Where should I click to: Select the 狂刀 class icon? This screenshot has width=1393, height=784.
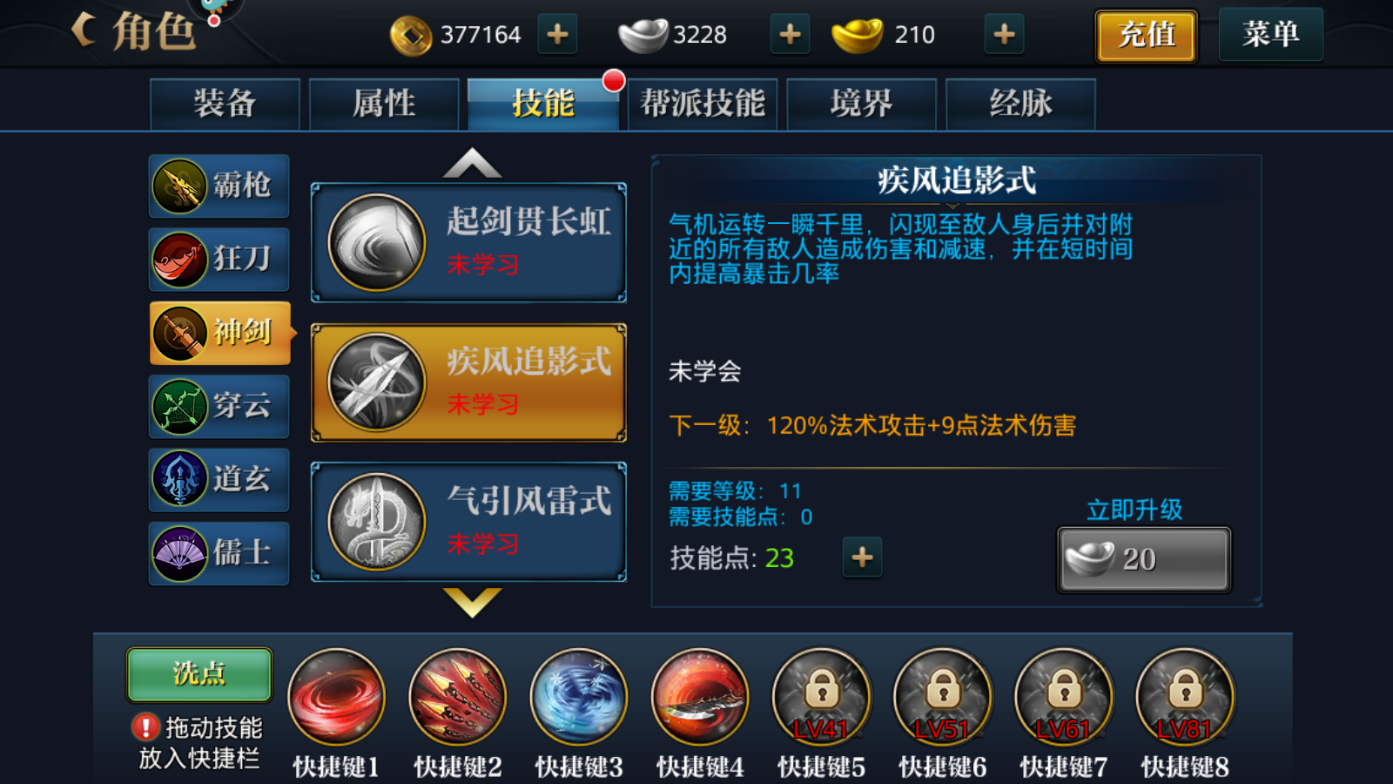coord(219,259)
